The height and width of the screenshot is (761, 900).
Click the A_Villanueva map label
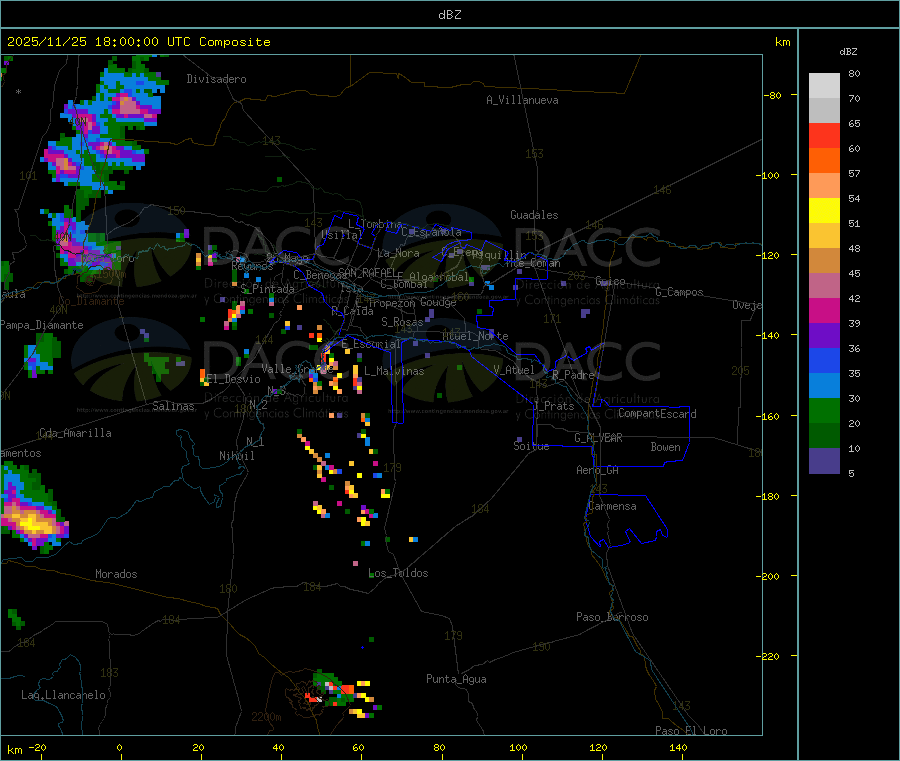coord(522,100)
